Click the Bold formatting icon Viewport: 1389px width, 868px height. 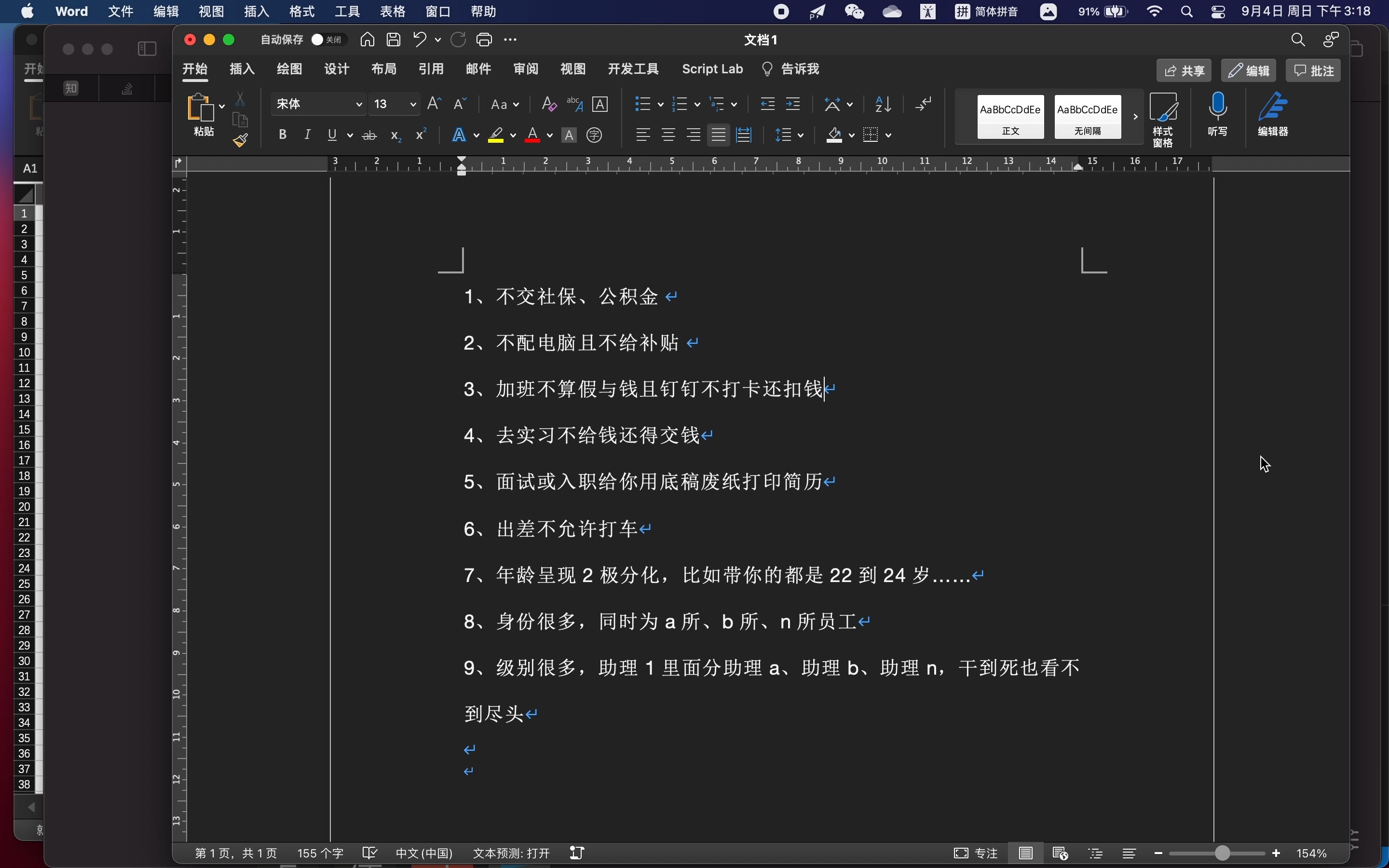282,134
